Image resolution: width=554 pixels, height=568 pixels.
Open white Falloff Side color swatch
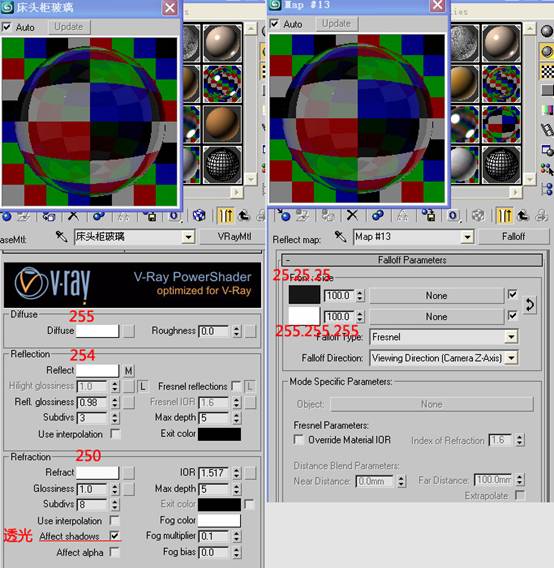point(304,316)
